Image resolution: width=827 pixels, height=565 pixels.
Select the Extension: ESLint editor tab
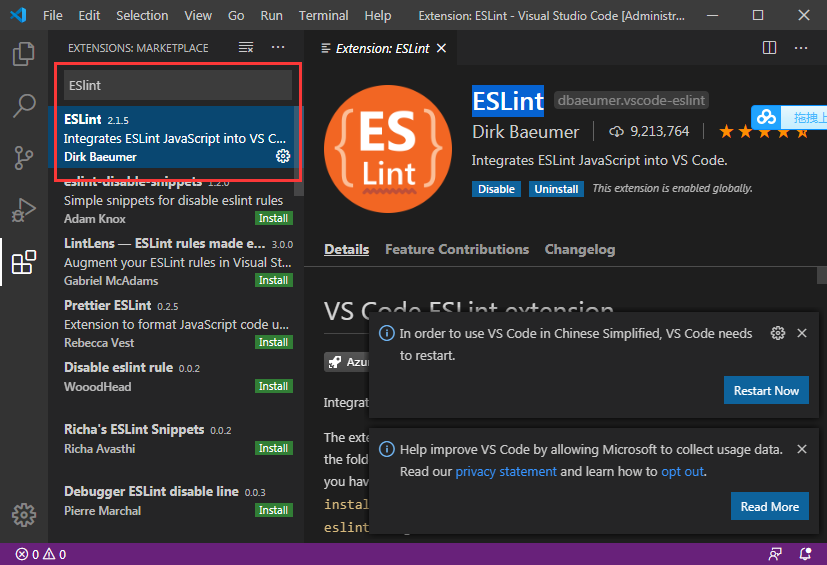pyautogui.click(x=382, y=48)
